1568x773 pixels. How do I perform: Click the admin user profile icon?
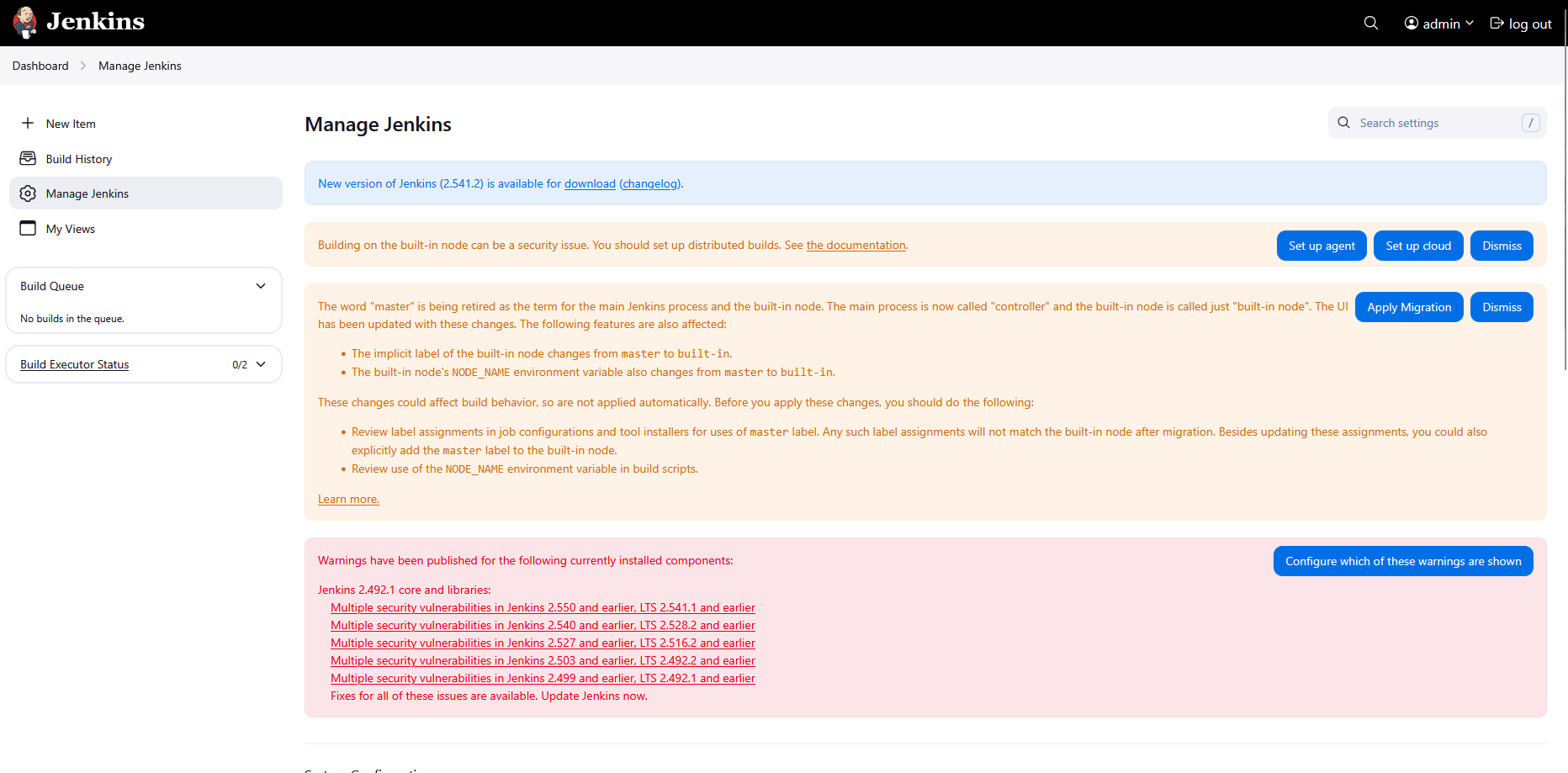click(x=1410, y=23)
